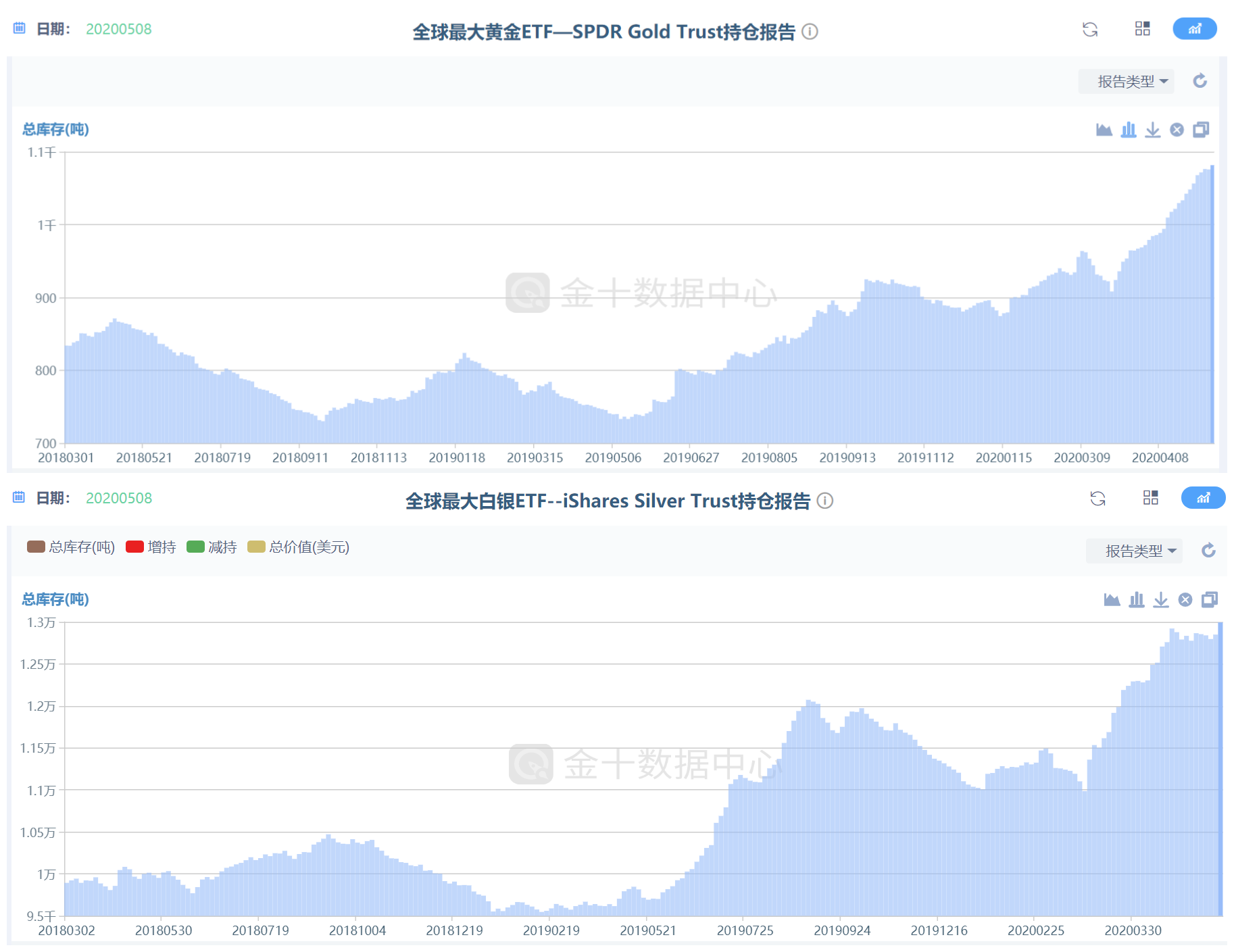Click calendar icon of iShares Silver Trust panel
The image size is (1234, 952).
20,497
